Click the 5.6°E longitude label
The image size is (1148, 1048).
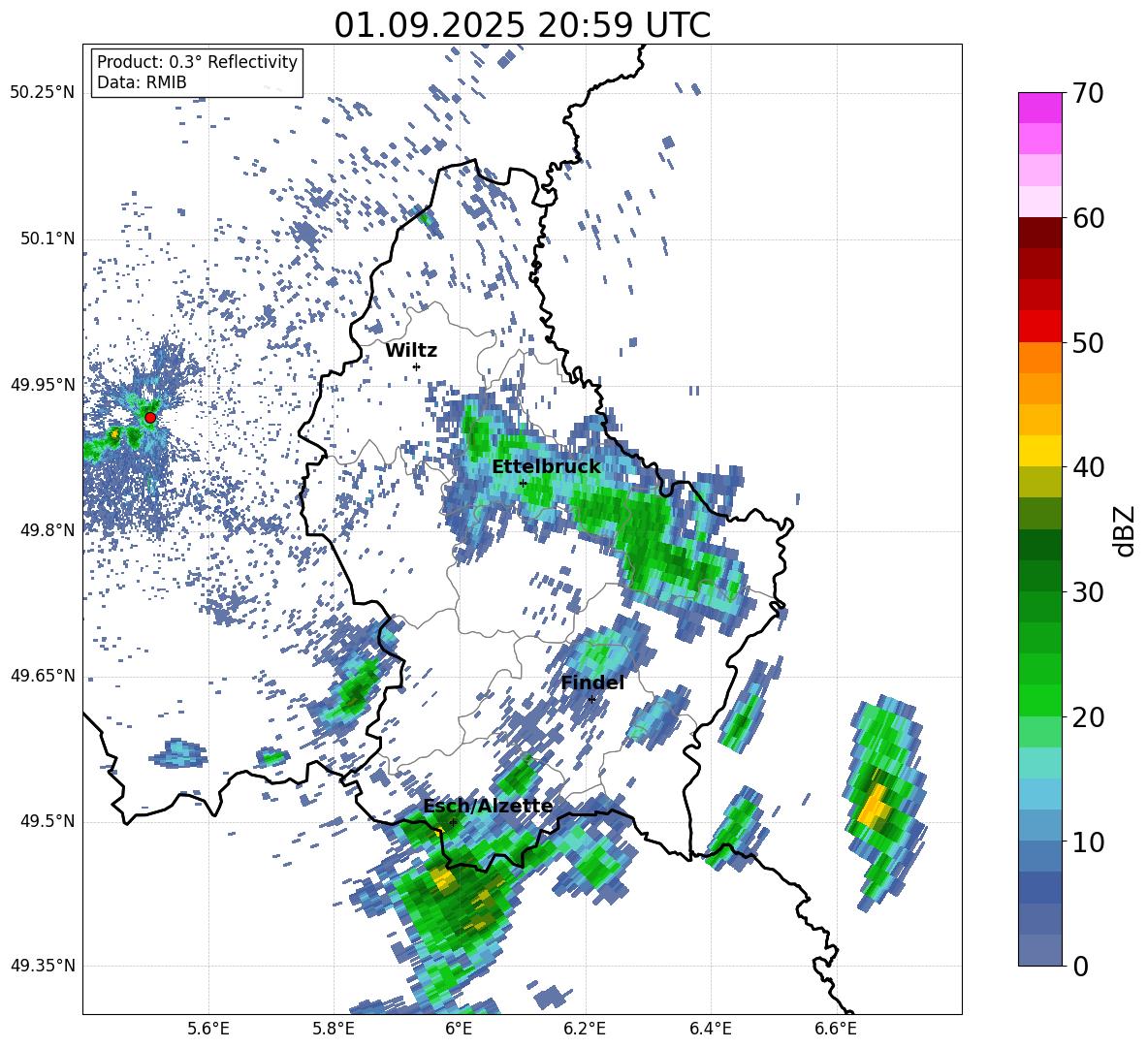coord(208,1029)
